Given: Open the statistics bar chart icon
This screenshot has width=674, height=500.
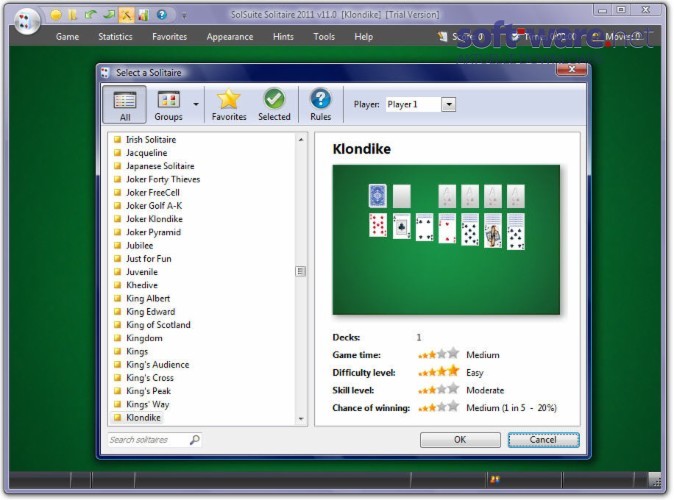Looking at the screenshot, I should (x=143, y=15).
